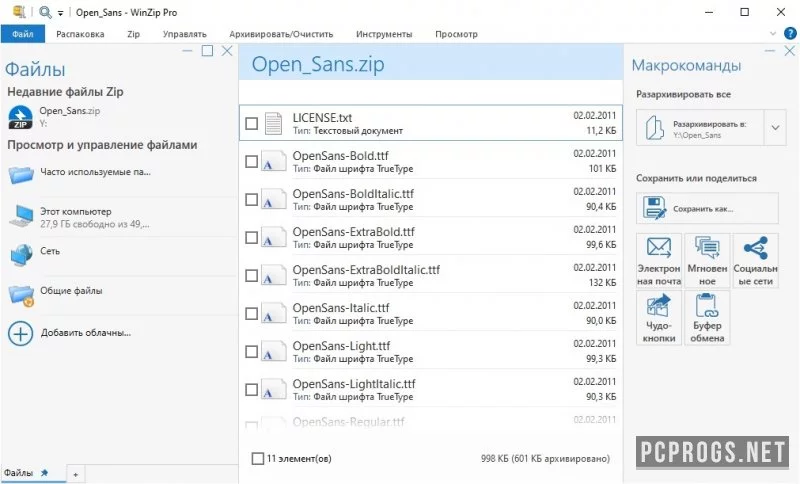Image resolution: width=800 pixels, height=484 pixels.
Task: Open recent Open_Sans.zip zip icon
Action: (20, 117)
